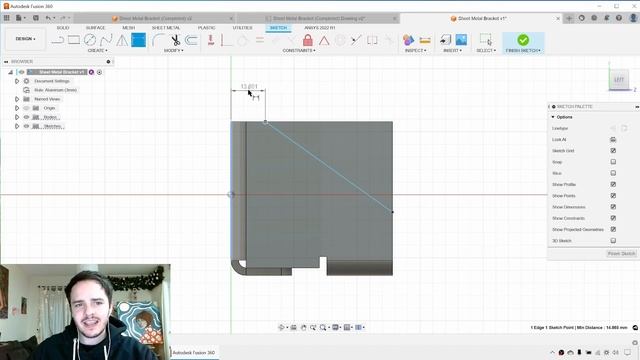This screenshot has width=640, height=360.
Task: Expand the Named Views tree node
Action: pyautogui.click(x=17, y=99)
